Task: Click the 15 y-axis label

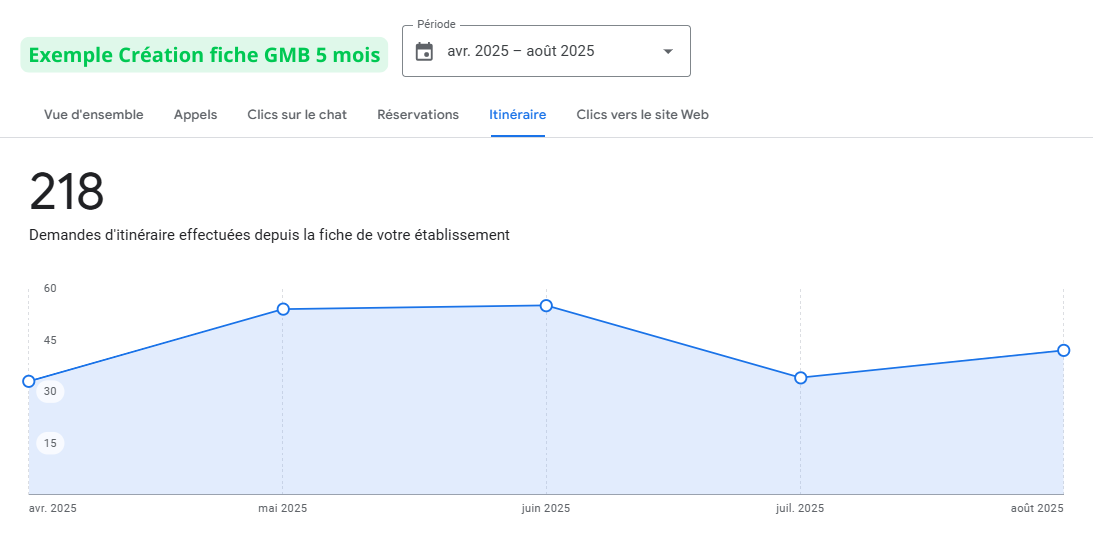Action: pyautogui.click(x=50, y=443)
